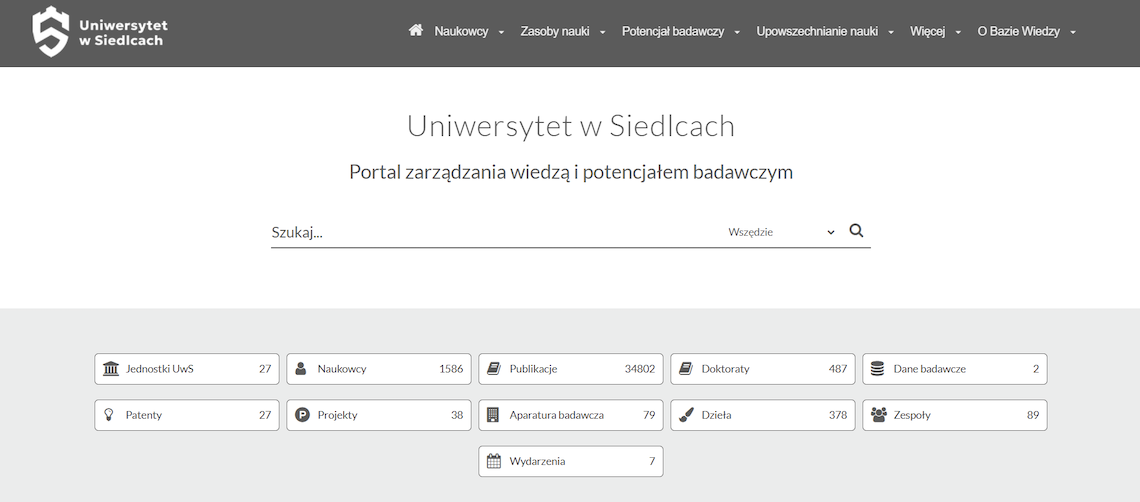Expand the arrow next to O Bazie Wiedzy
1140x502 pixels.
[x=1073, y=32]
